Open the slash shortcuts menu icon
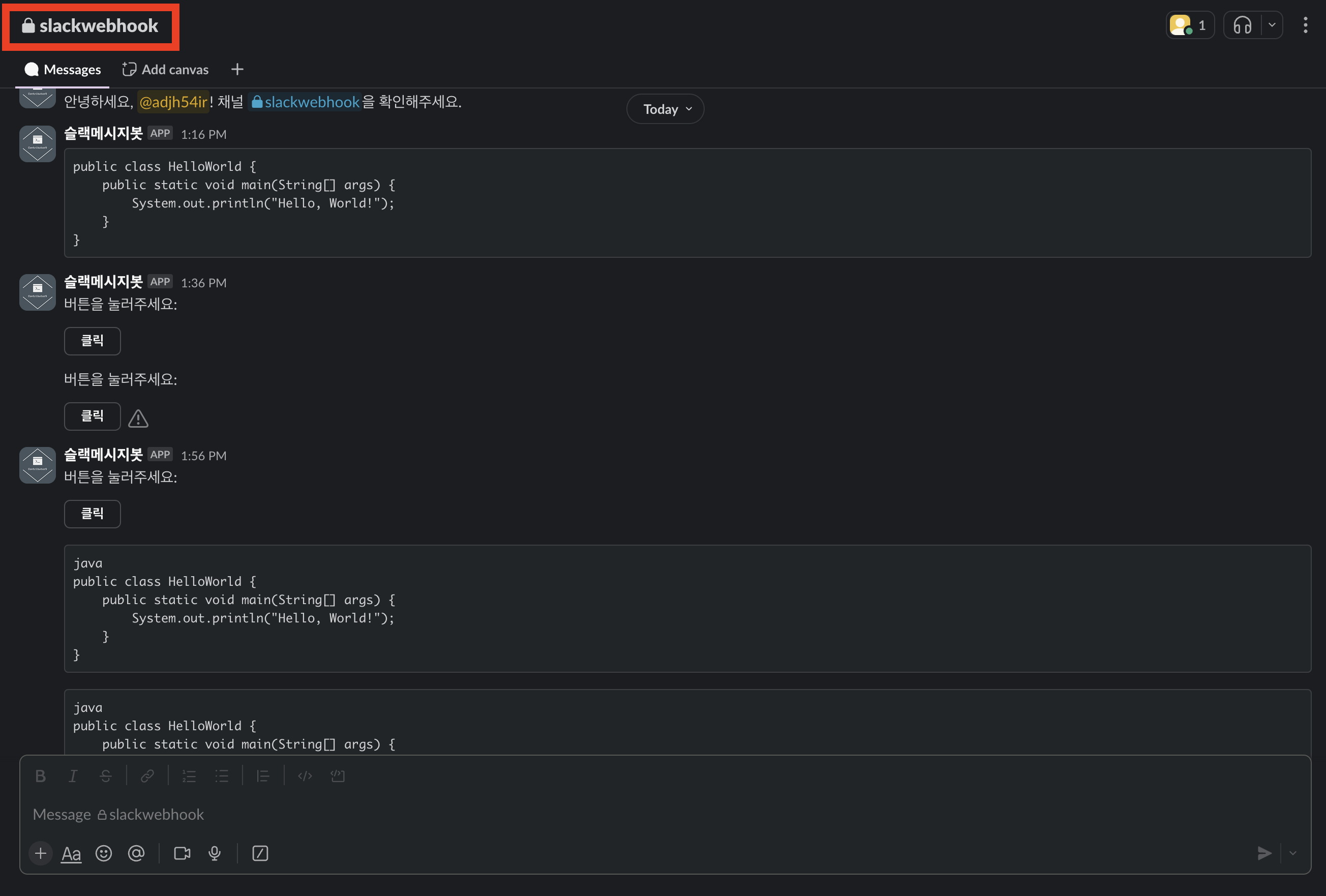This screenshot has height=896, width=1326. pos(260,853)
